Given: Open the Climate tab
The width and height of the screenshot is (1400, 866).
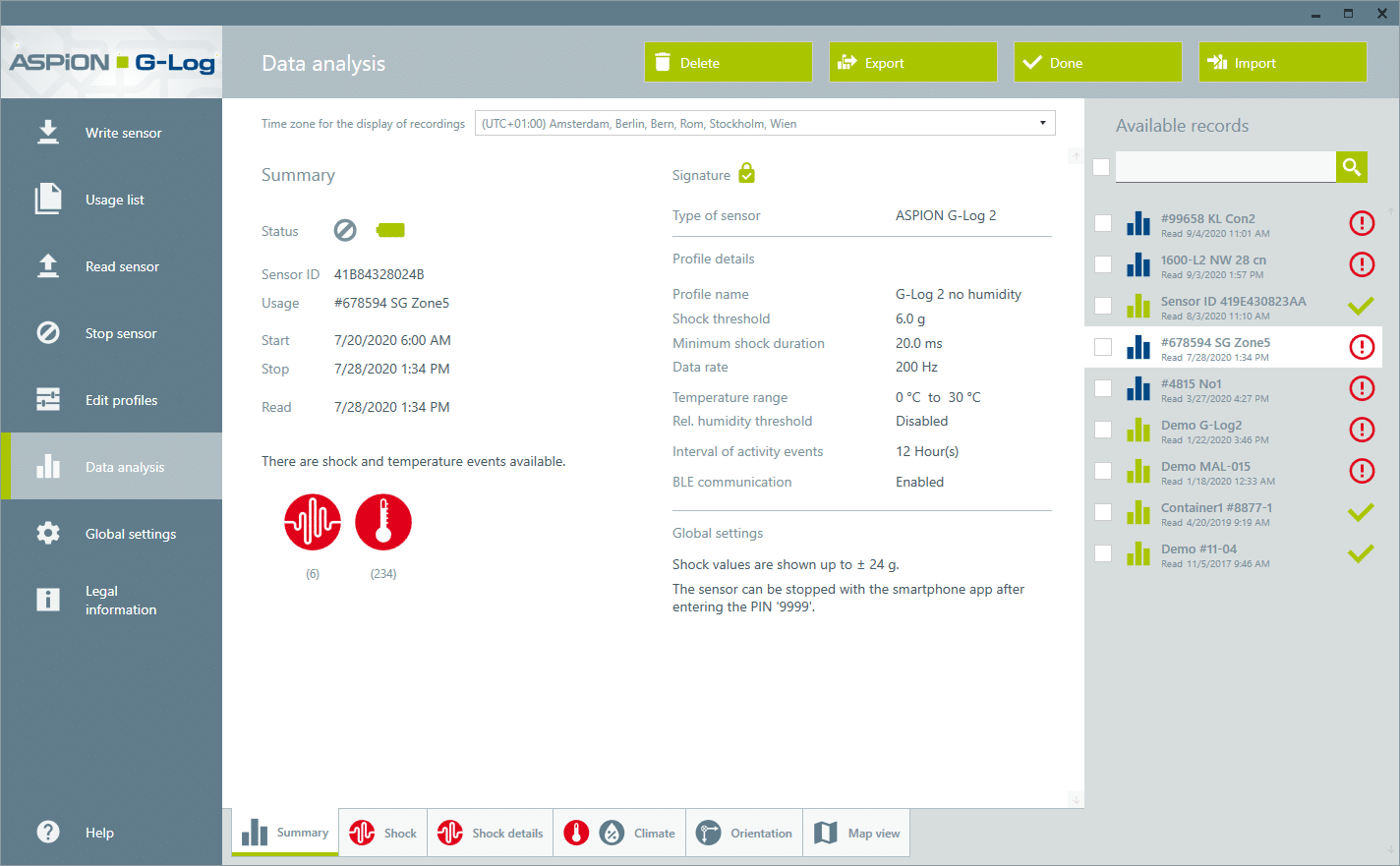Looking at the screenshot, I should click(x=619, y=833).
